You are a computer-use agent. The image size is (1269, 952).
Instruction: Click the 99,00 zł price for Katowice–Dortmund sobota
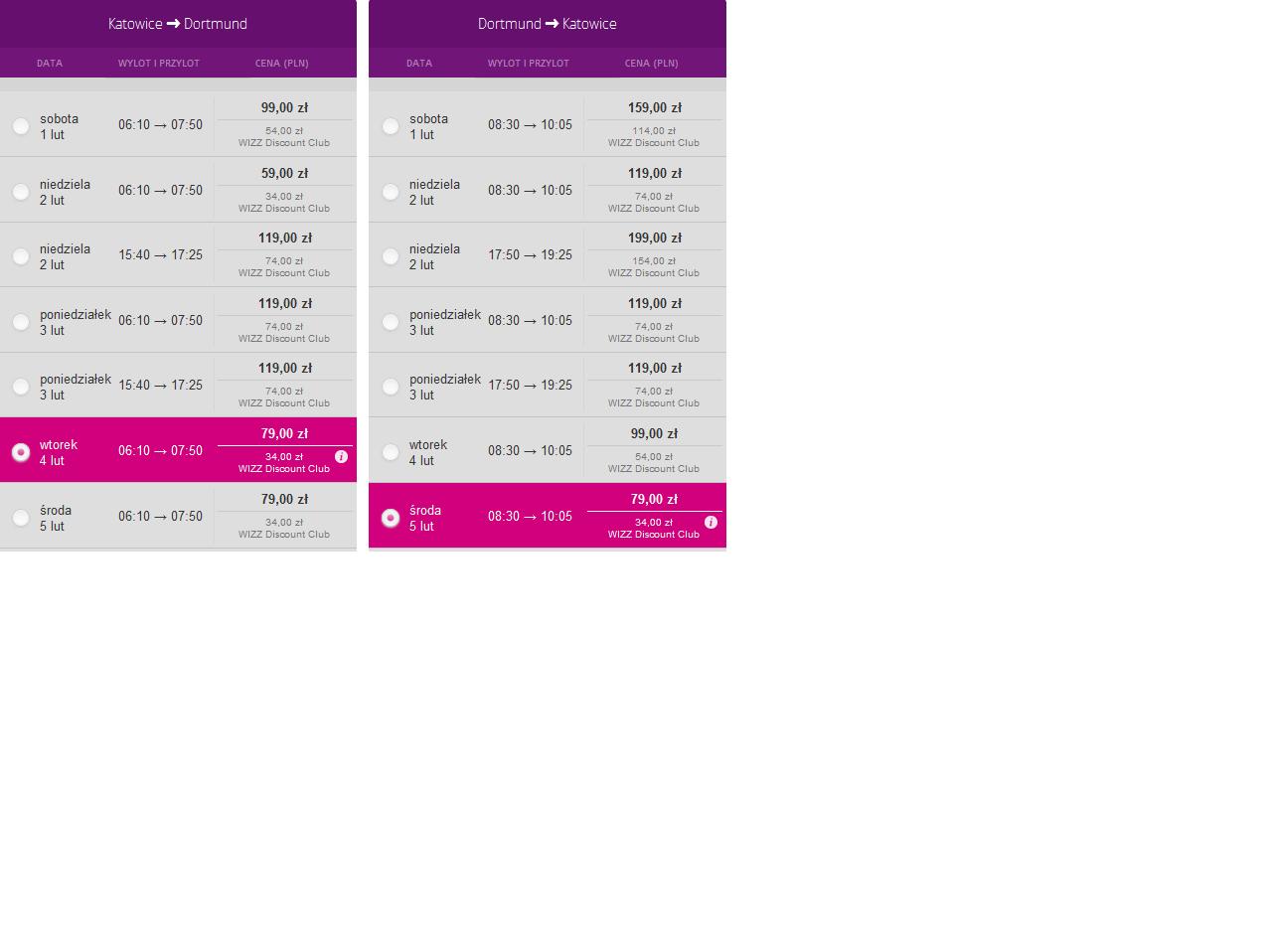(284, 107)
